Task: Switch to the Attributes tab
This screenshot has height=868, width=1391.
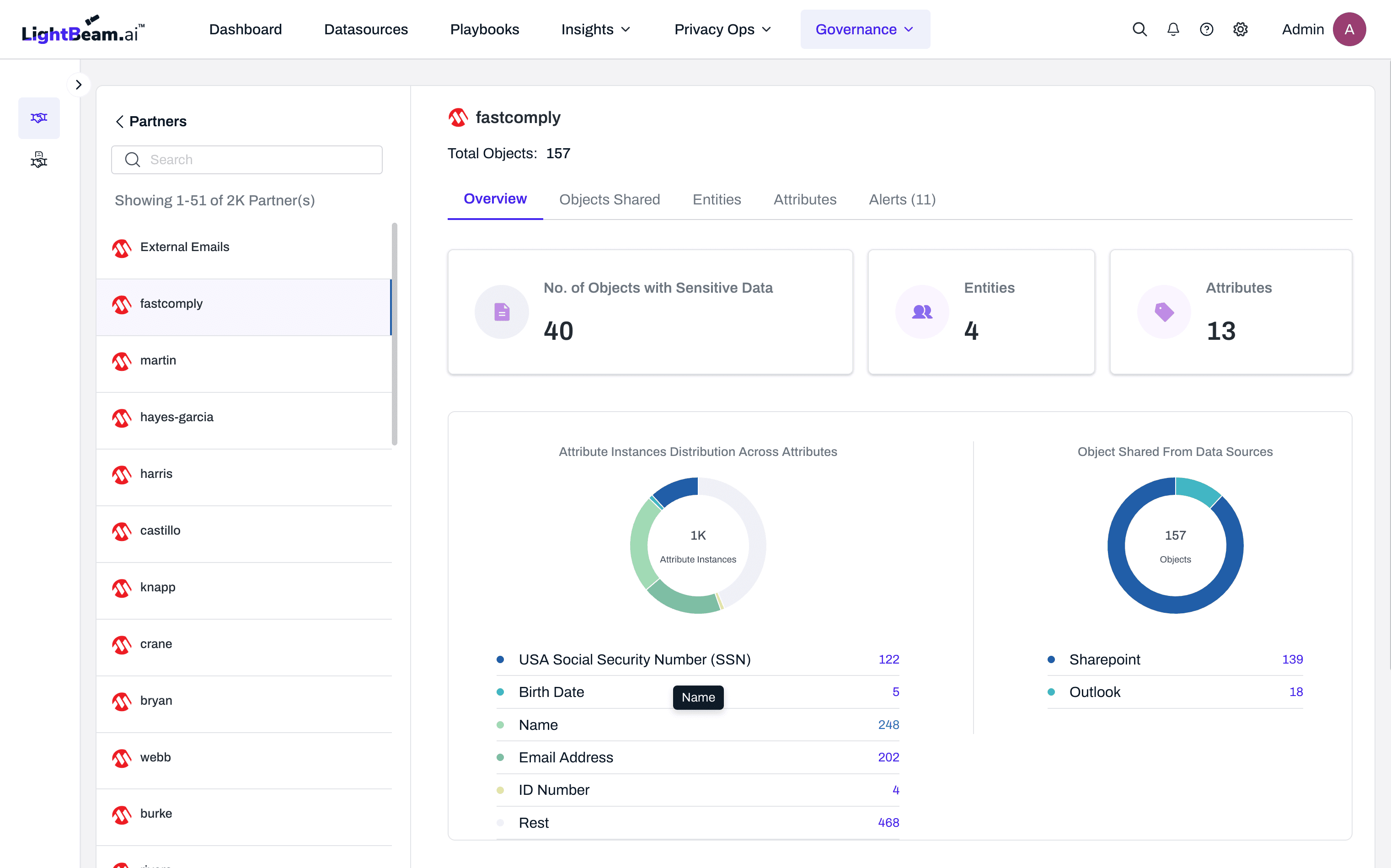Action: 804,199
